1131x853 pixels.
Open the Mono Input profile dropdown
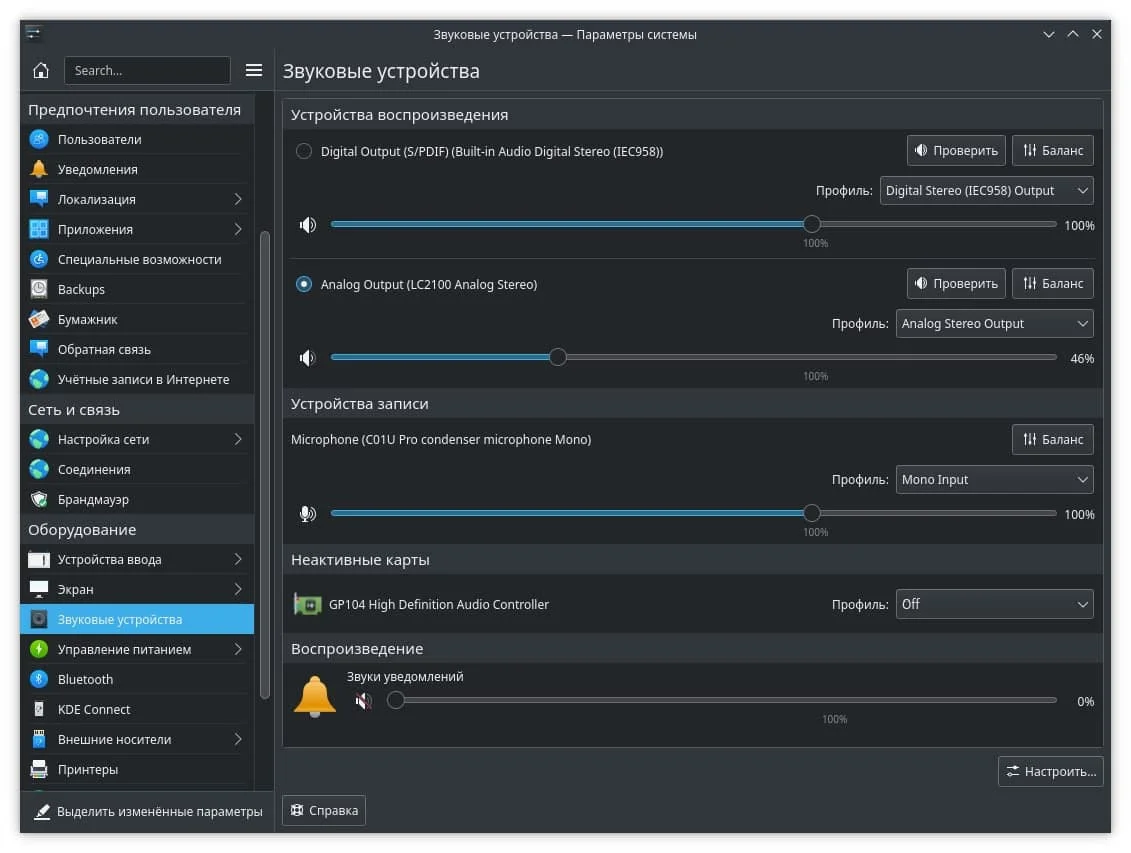[994, 479]
